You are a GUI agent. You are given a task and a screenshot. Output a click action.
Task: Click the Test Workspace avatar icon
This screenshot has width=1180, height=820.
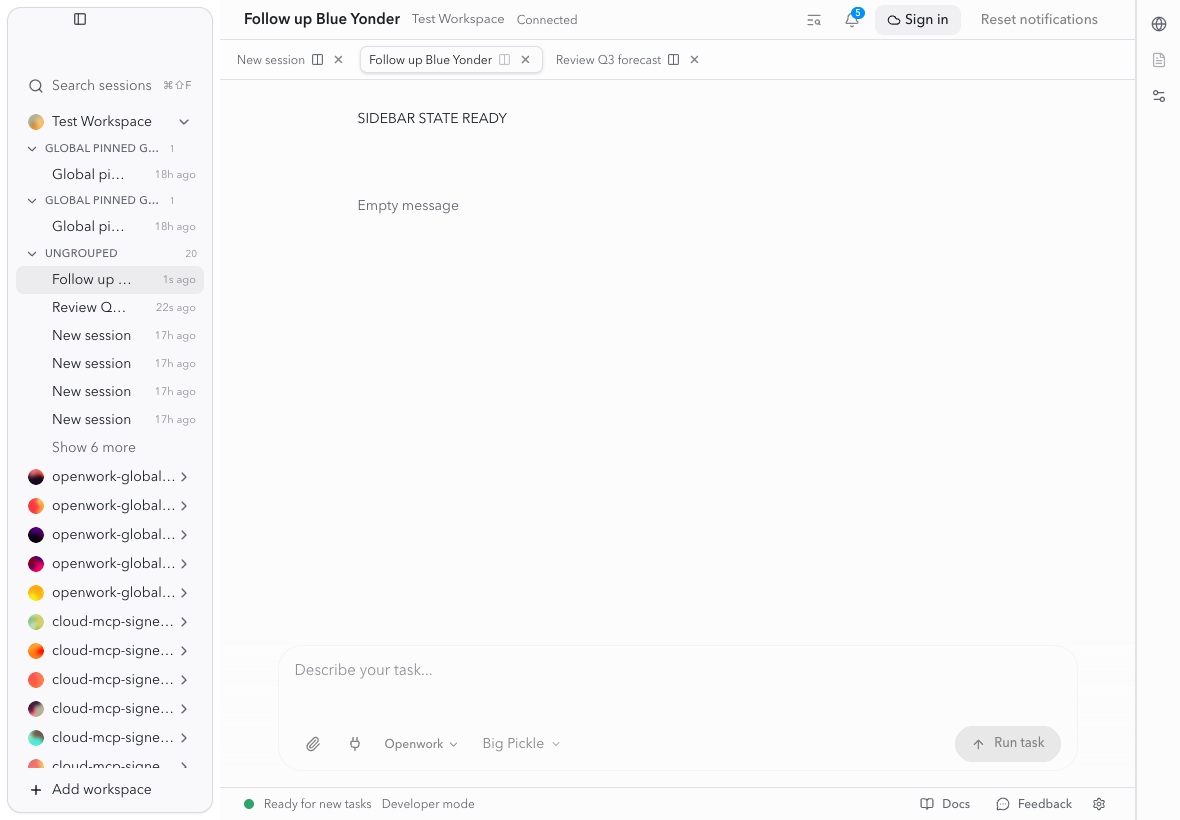[35, 122]
